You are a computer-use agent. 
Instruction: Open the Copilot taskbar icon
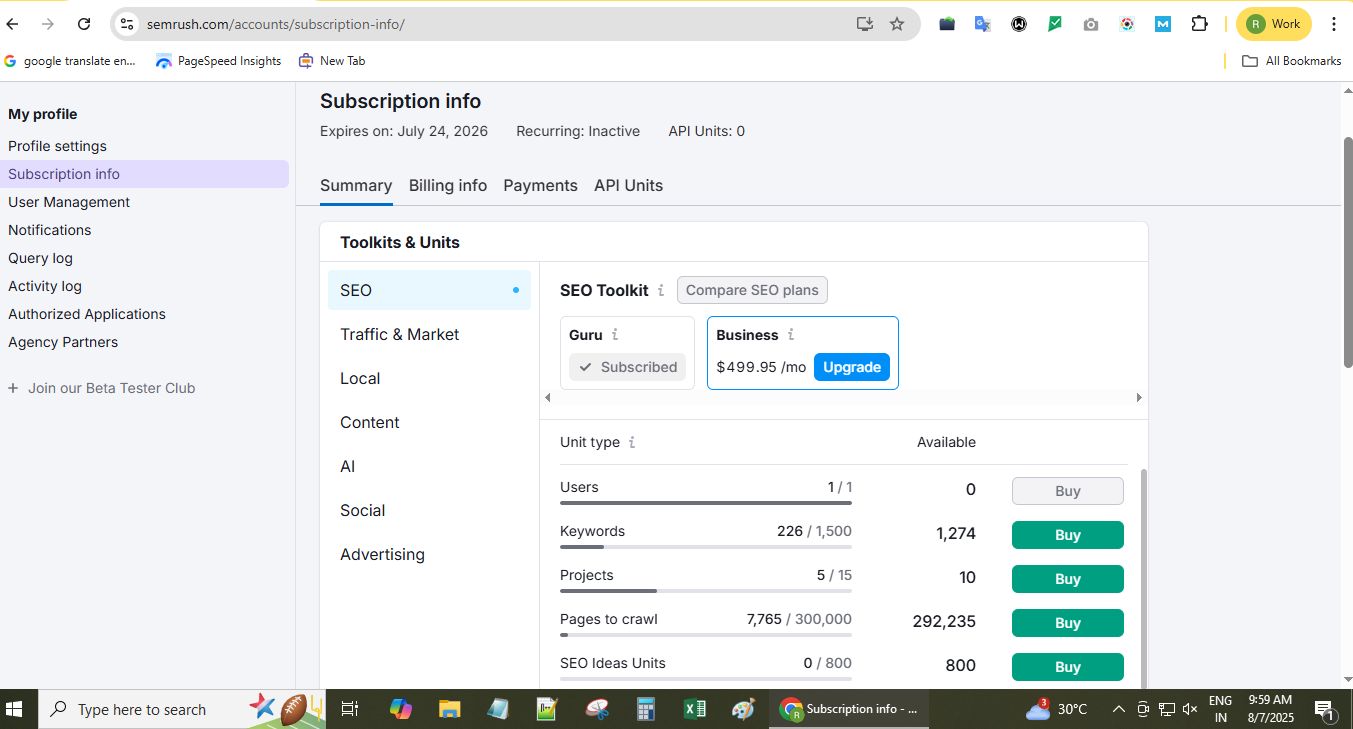tap(401, 709)
